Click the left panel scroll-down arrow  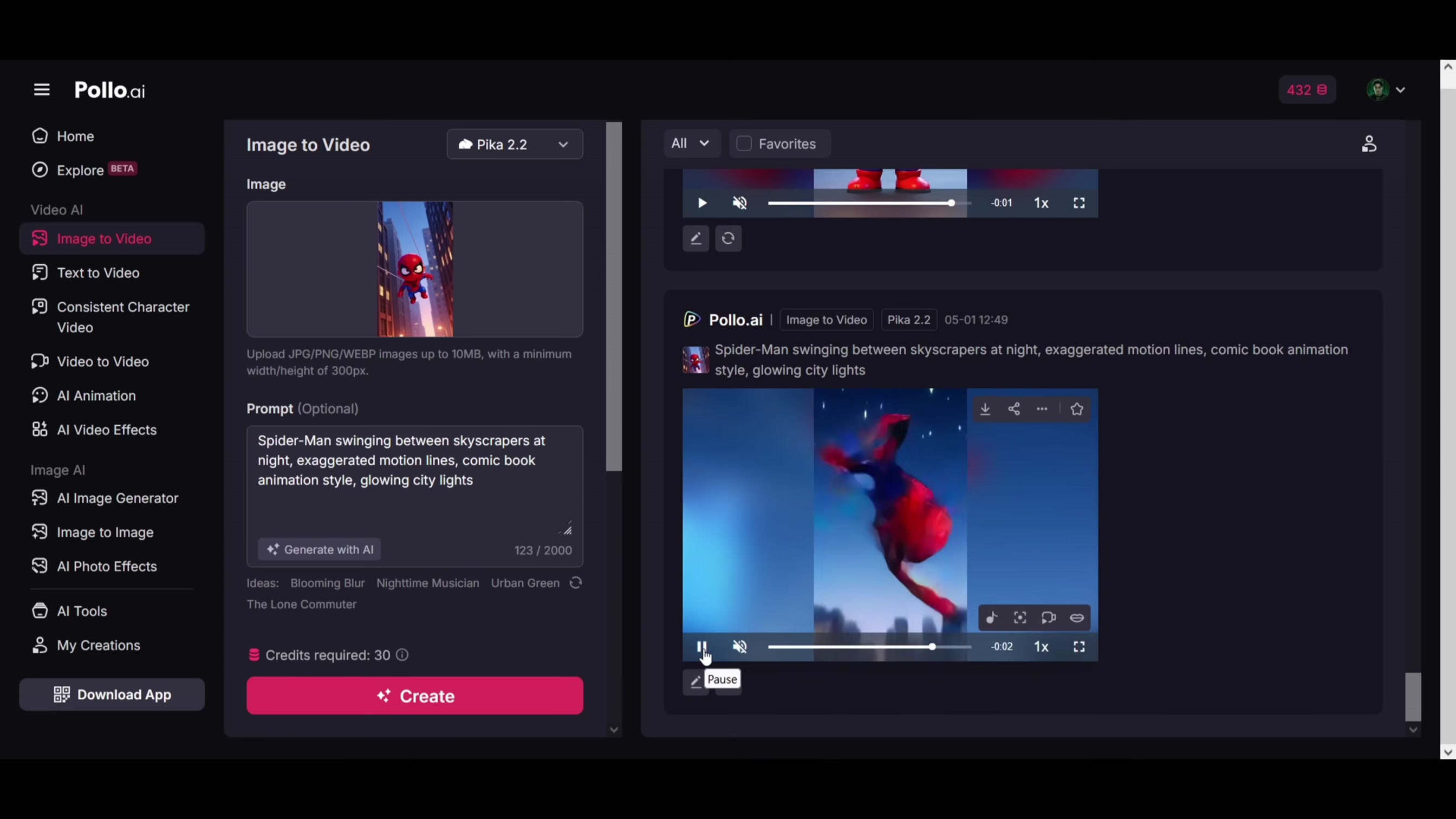click(x=614, y=730)
